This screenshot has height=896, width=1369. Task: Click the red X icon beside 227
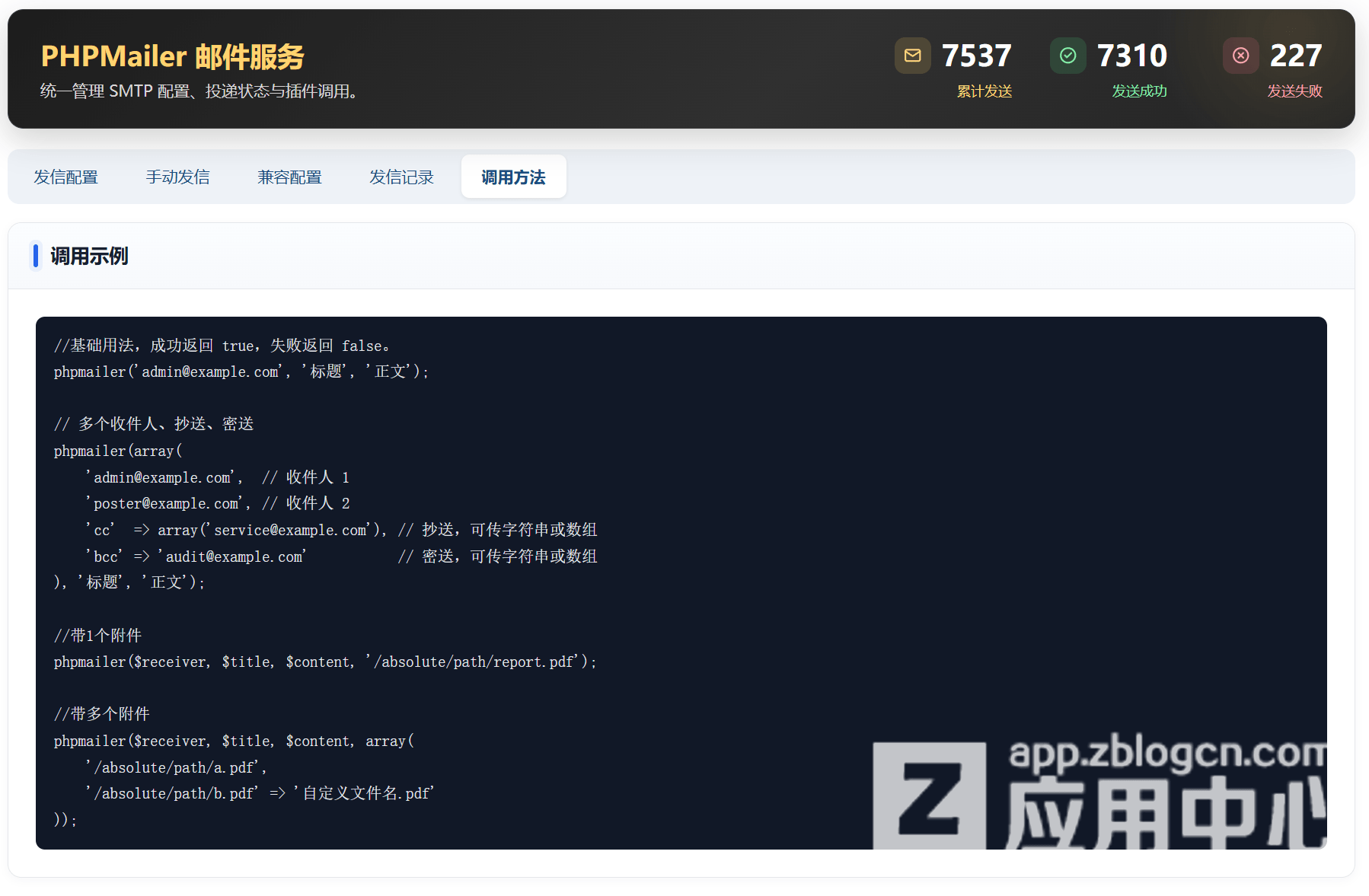tap(1240, 56)
